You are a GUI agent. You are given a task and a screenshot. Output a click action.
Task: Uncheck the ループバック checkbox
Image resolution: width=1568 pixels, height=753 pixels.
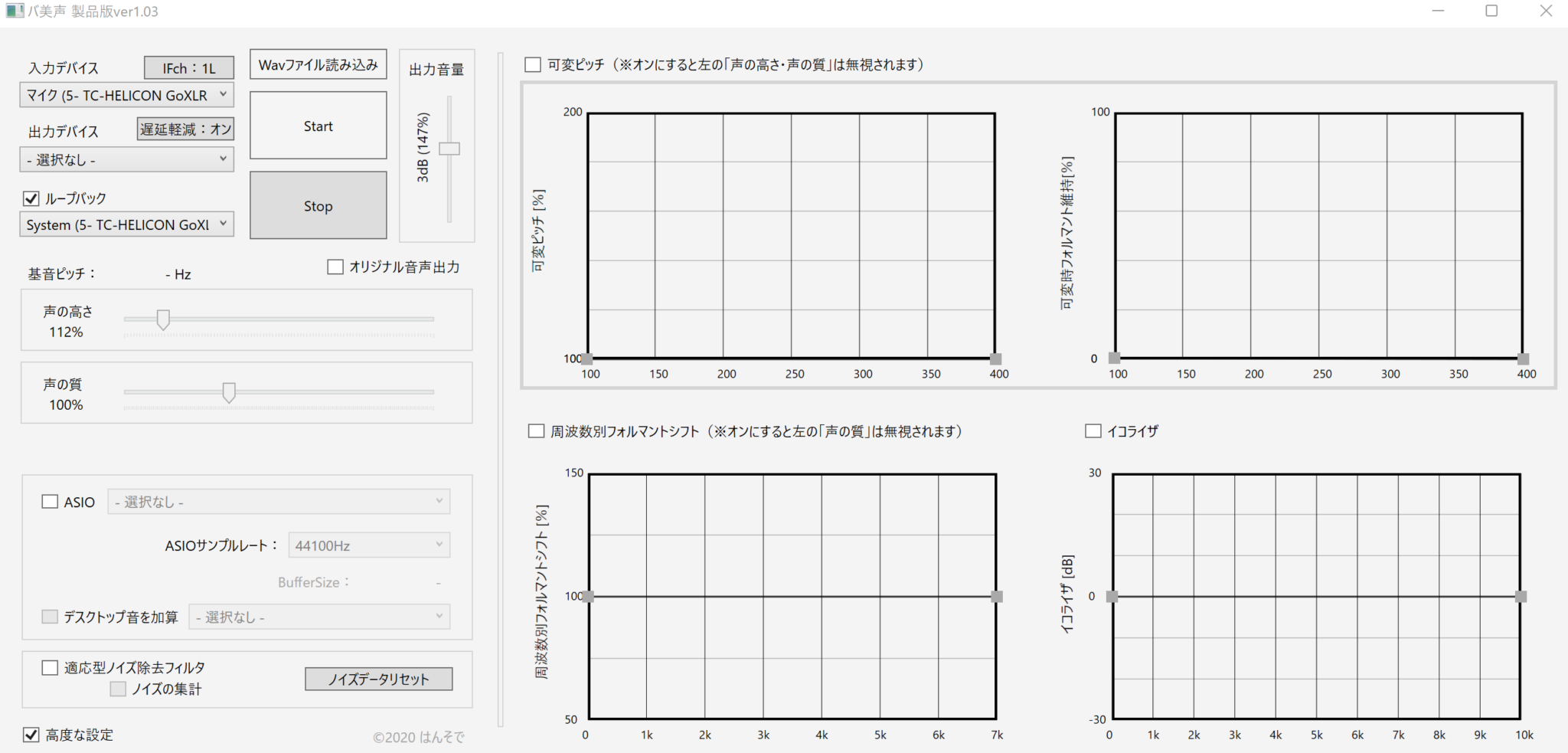(31, 198)
